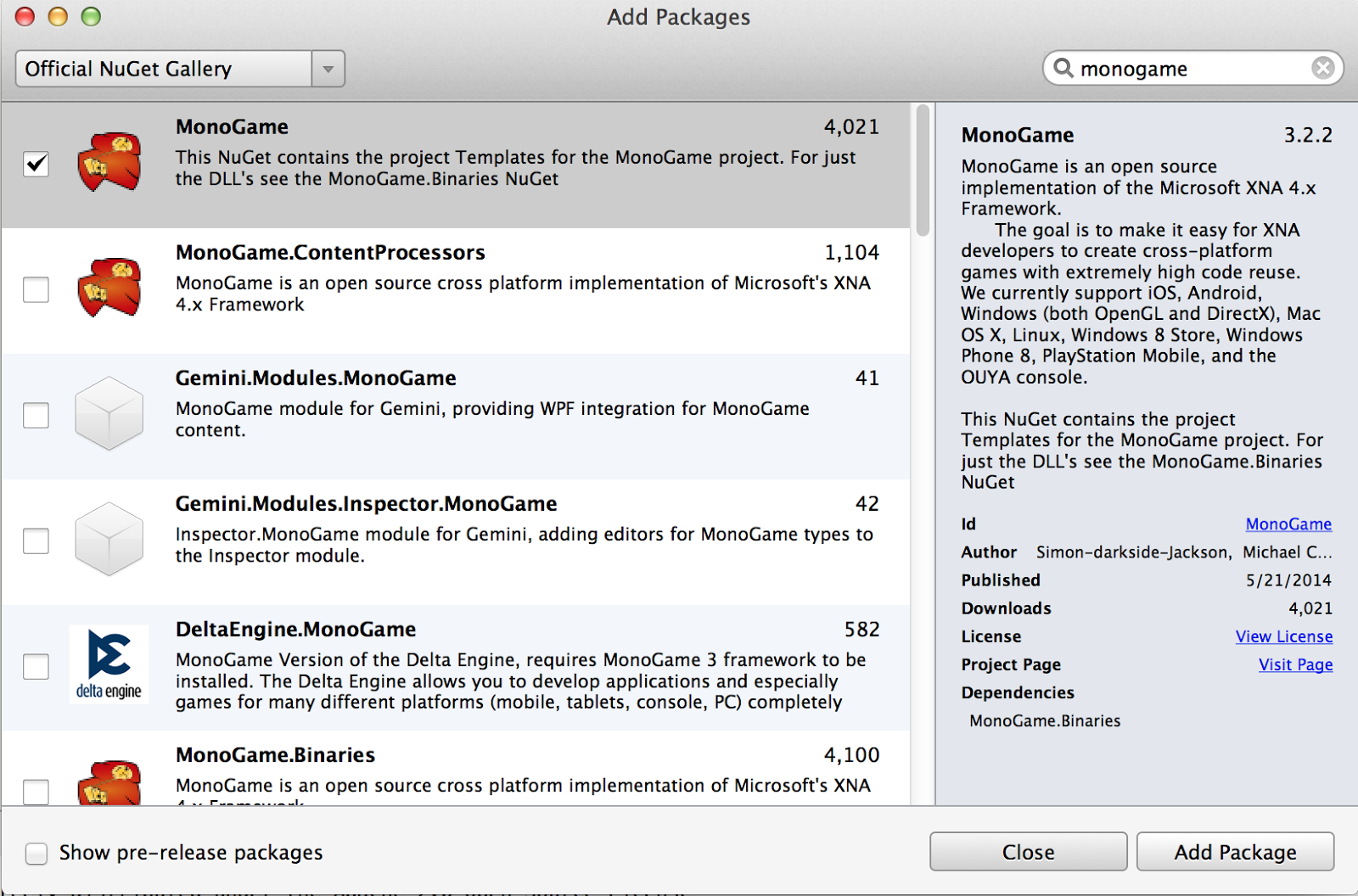Focus the monogame search input field
This screenshot has width=1358, height=896.
pyautogui.click(x=1188, y=69)
